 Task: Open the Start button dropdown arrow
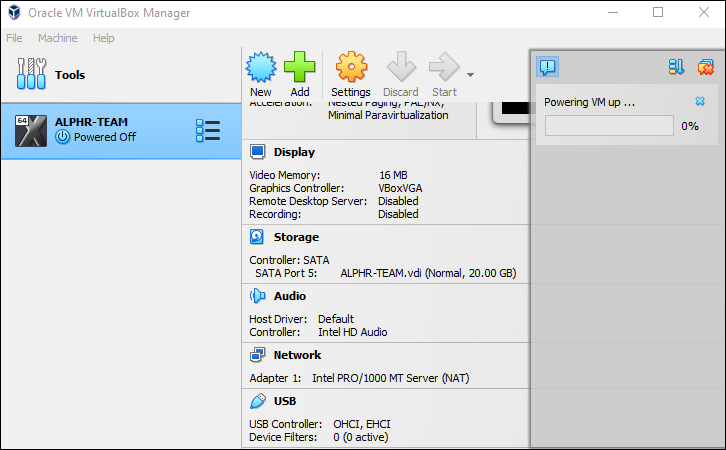[470, 75]
